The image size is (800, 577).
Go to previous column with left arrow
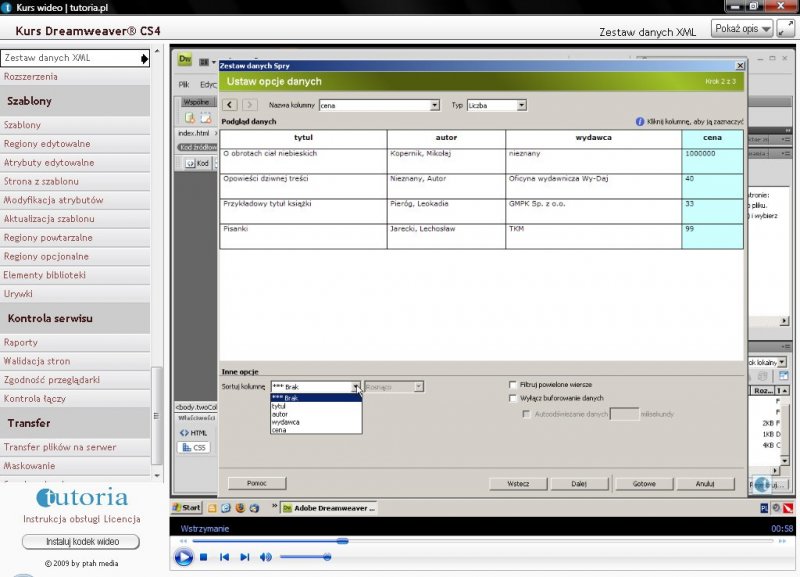pos(230,105)
